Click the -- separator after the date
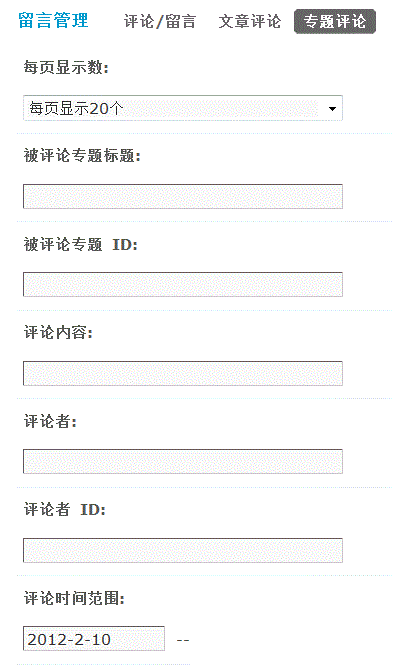 pyautogui.click(x=183, y=640)
